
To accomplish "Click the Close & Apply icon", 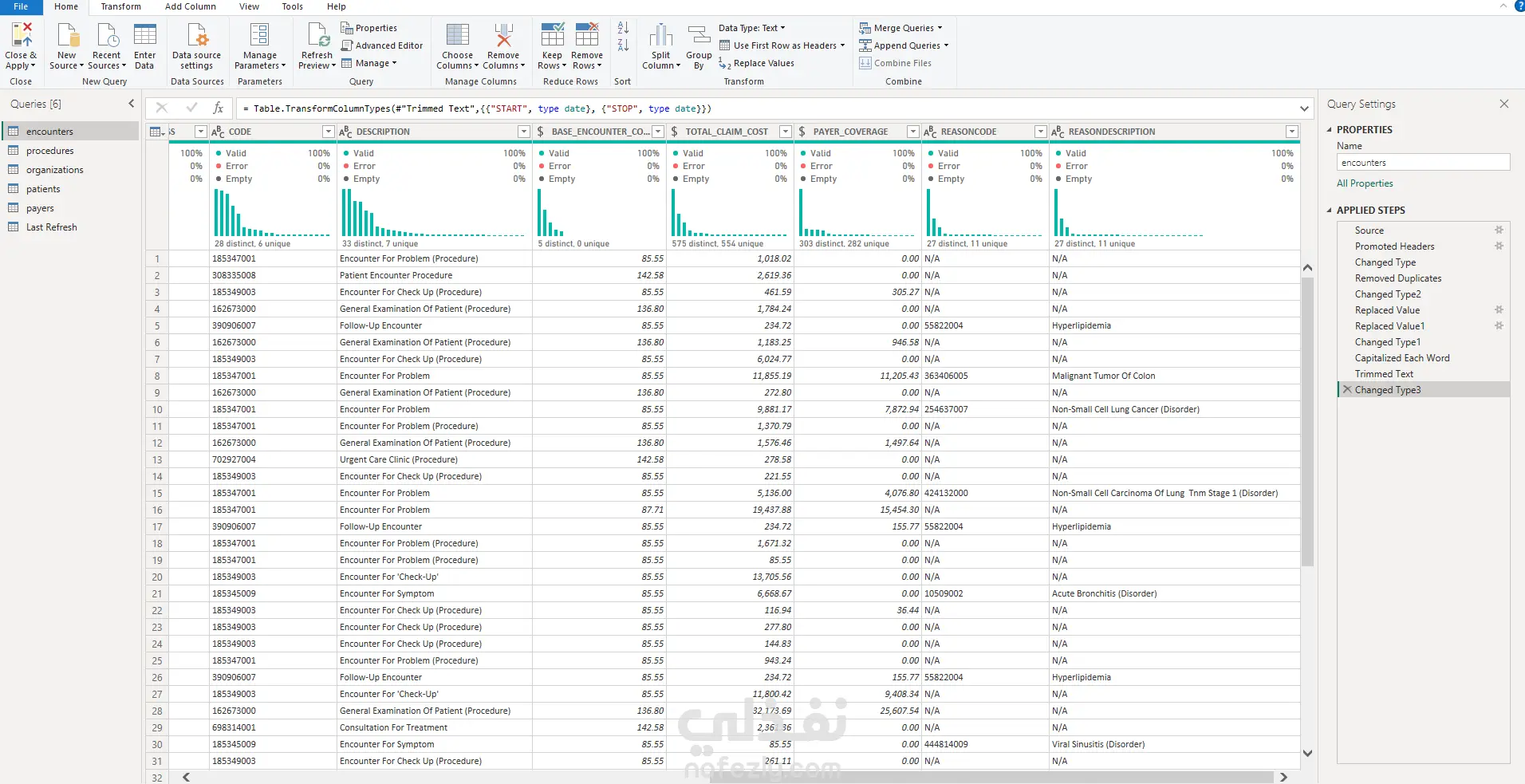I will click(x=22, y=35).
